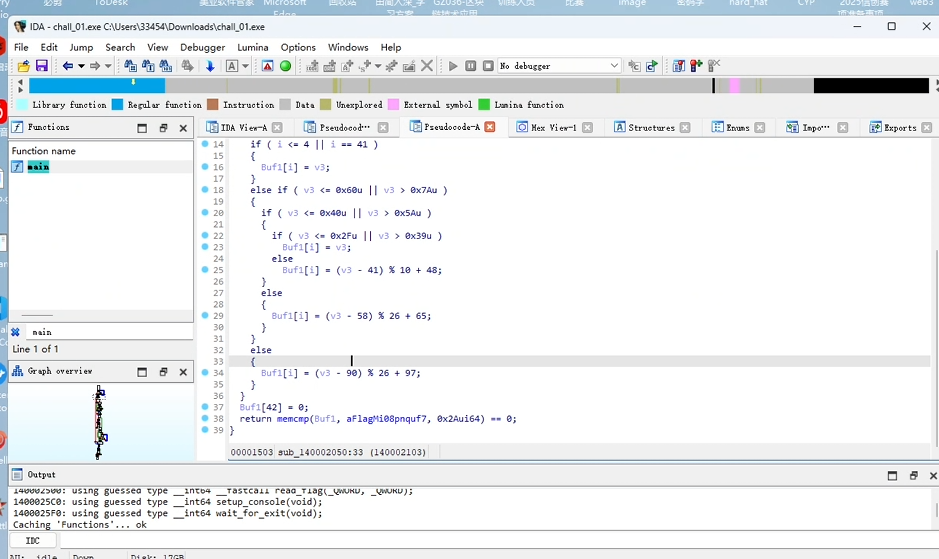
Task: Toggle breakpoint dot on line 22
Action: [205, 235]
